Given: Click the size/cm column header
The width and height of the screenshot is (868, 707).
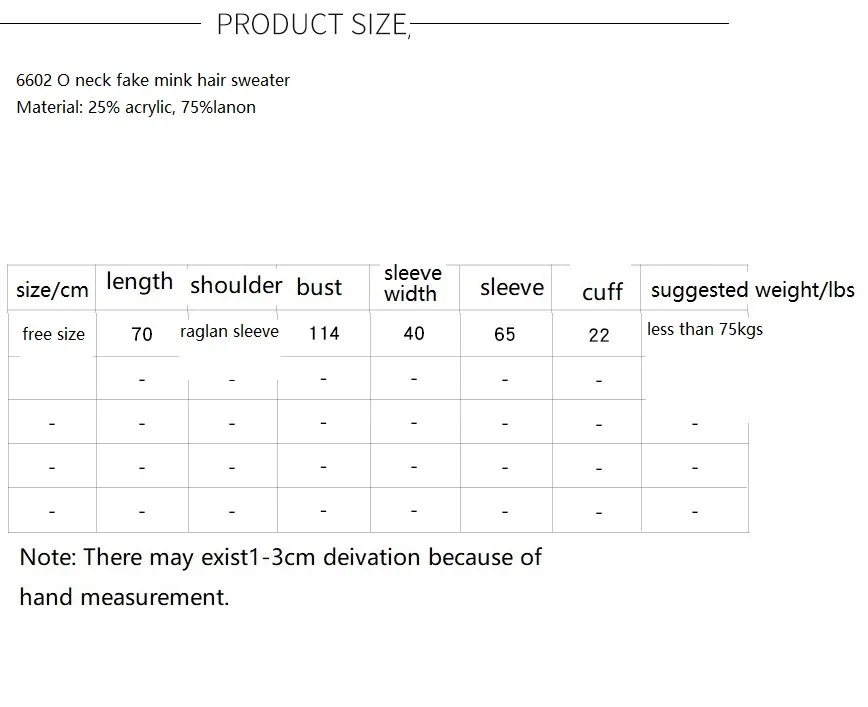Looking at the screenshot, I should coord(52,290).
